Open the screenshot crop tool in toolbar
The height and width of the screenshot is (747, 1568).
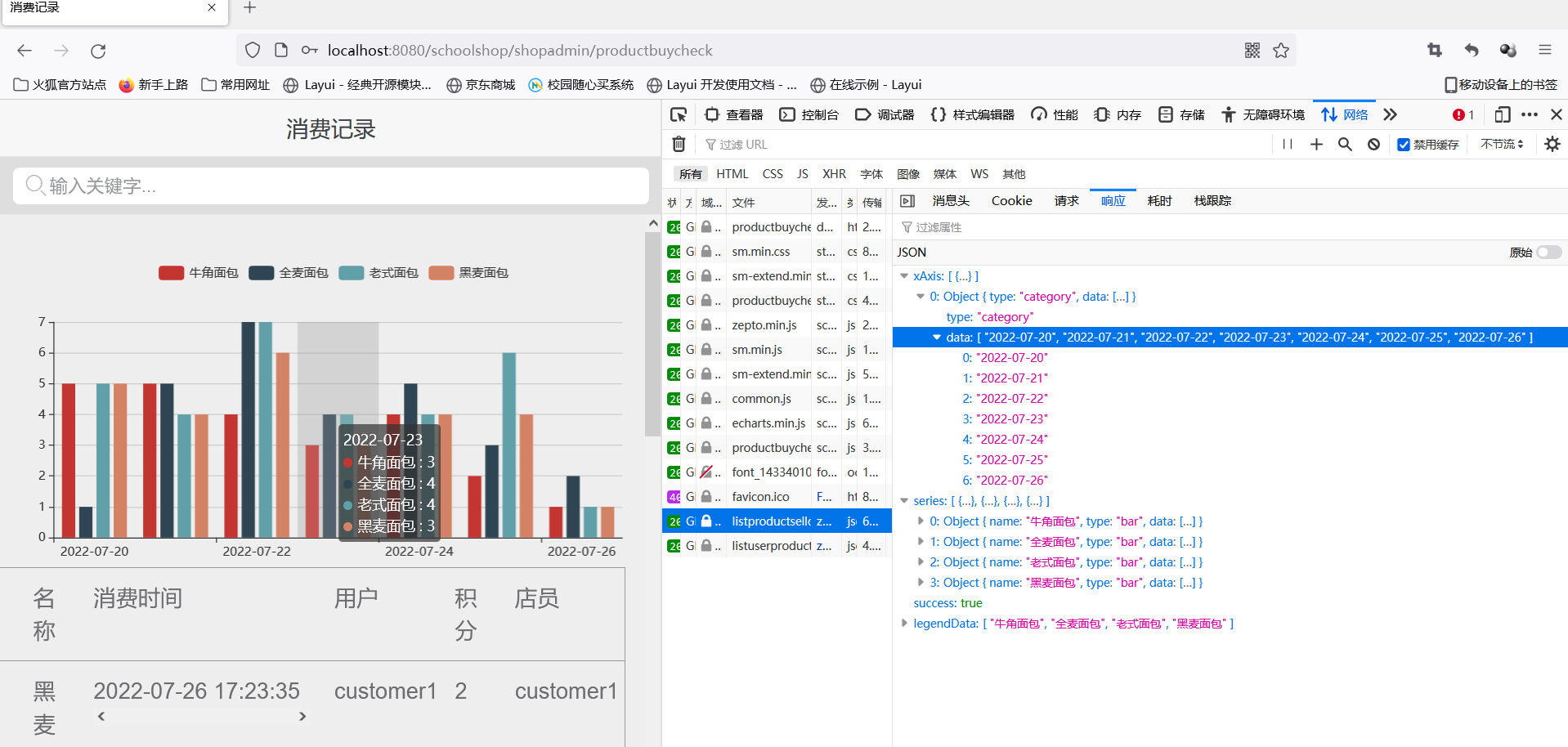tap(1435, 51)
